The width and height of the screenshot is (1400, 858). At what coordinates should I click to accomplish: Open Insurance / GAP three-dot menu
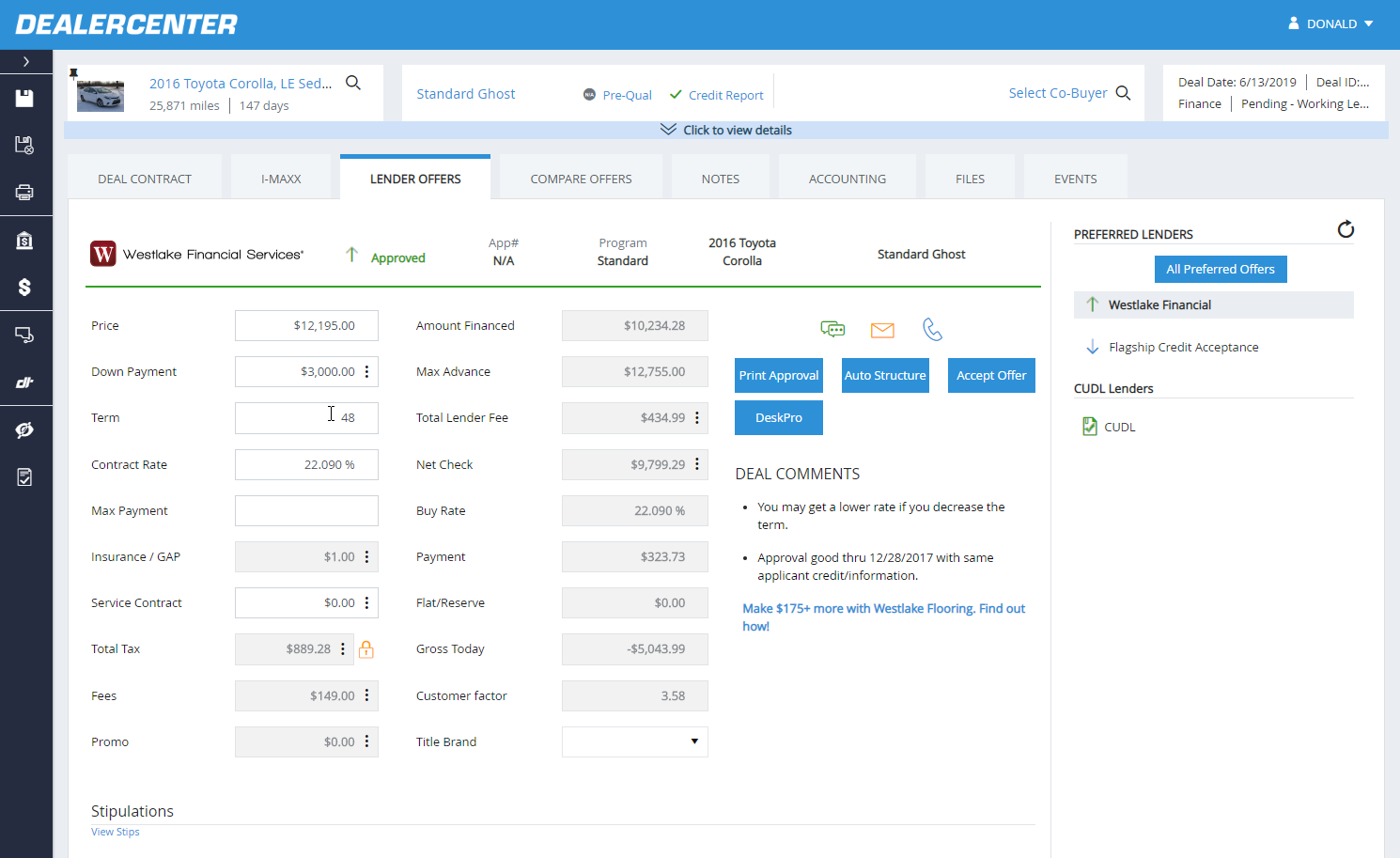click(366, 557)
